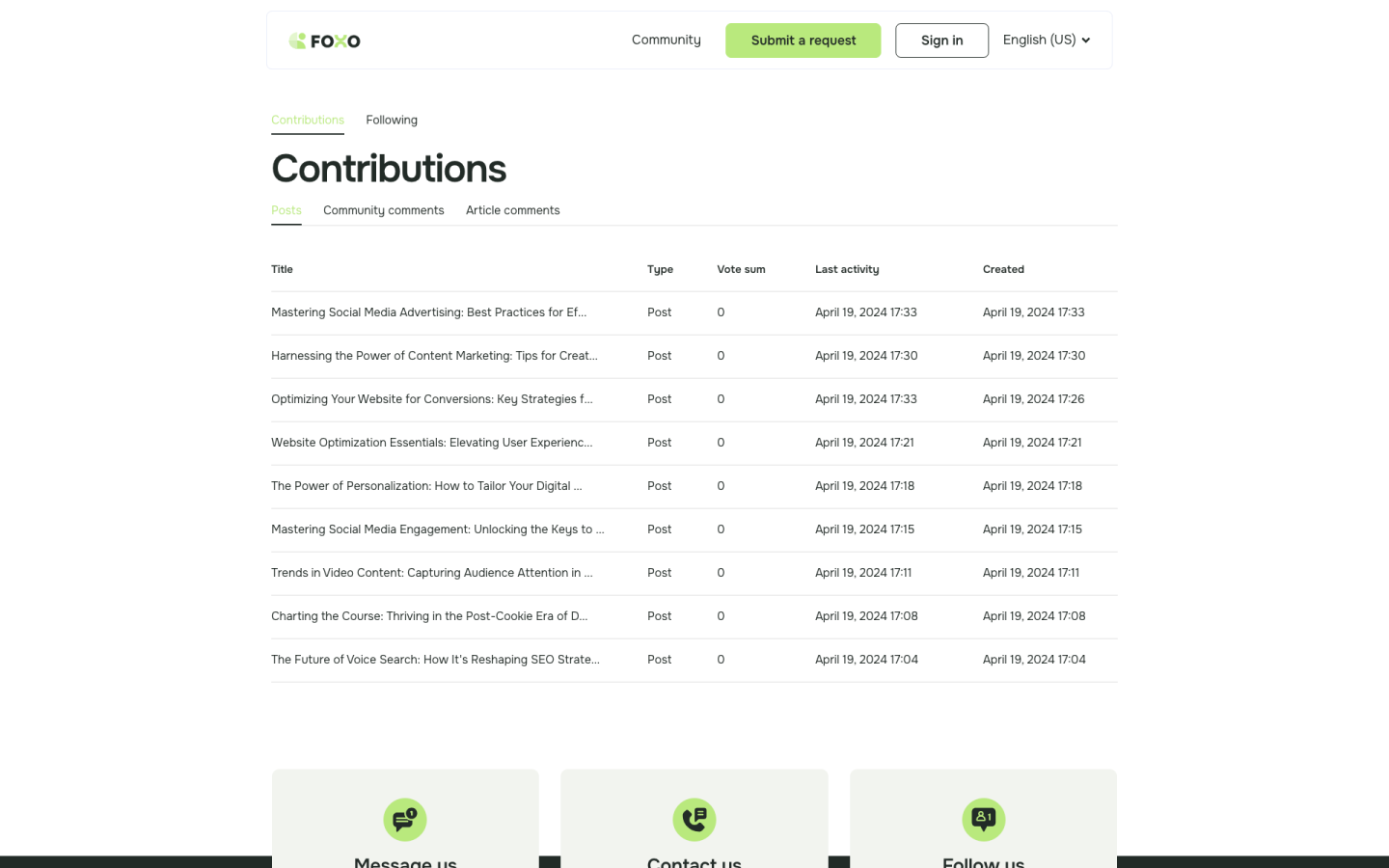Select the Contributions tab
This screenshot has height=868, width=1389.
[x=308, y=121]
